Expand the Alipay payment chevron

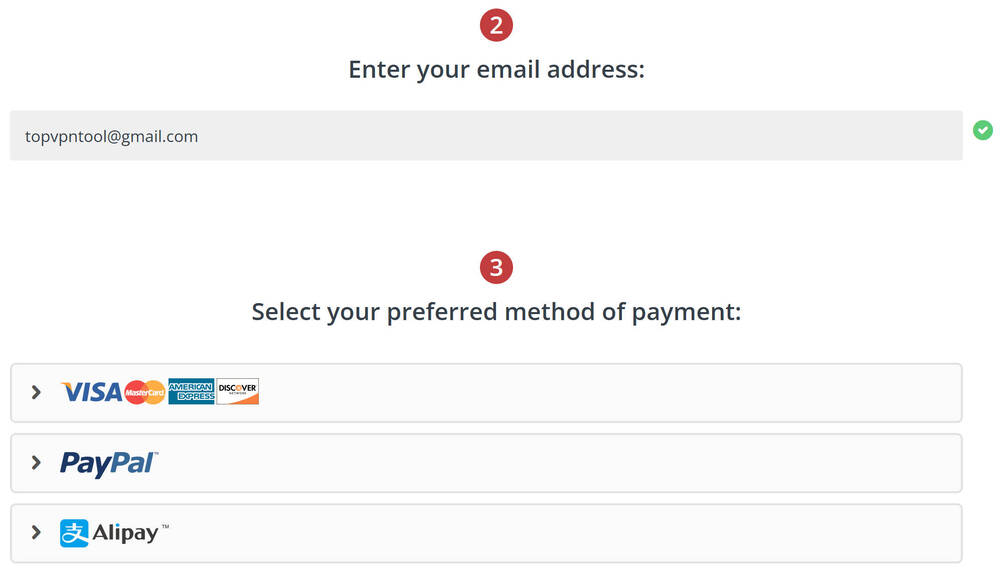tap(36, 532)
